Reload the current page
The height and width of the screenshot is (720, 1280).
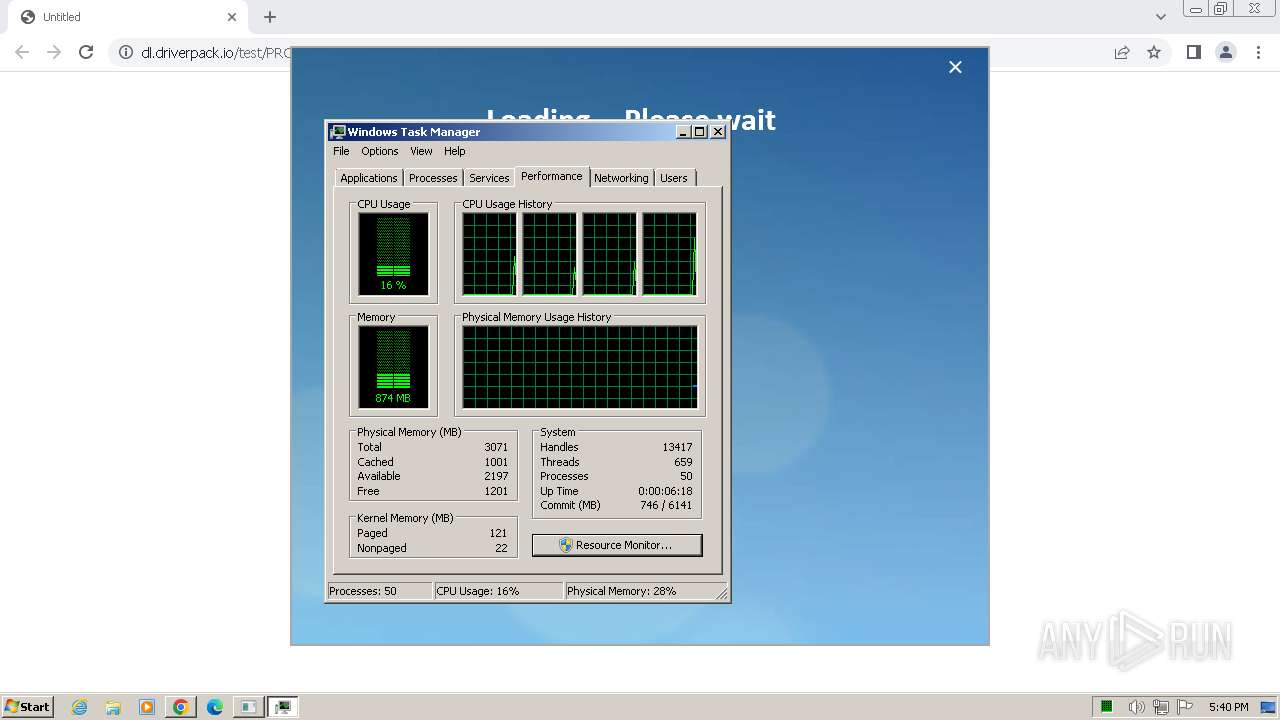tap(86, 52)
